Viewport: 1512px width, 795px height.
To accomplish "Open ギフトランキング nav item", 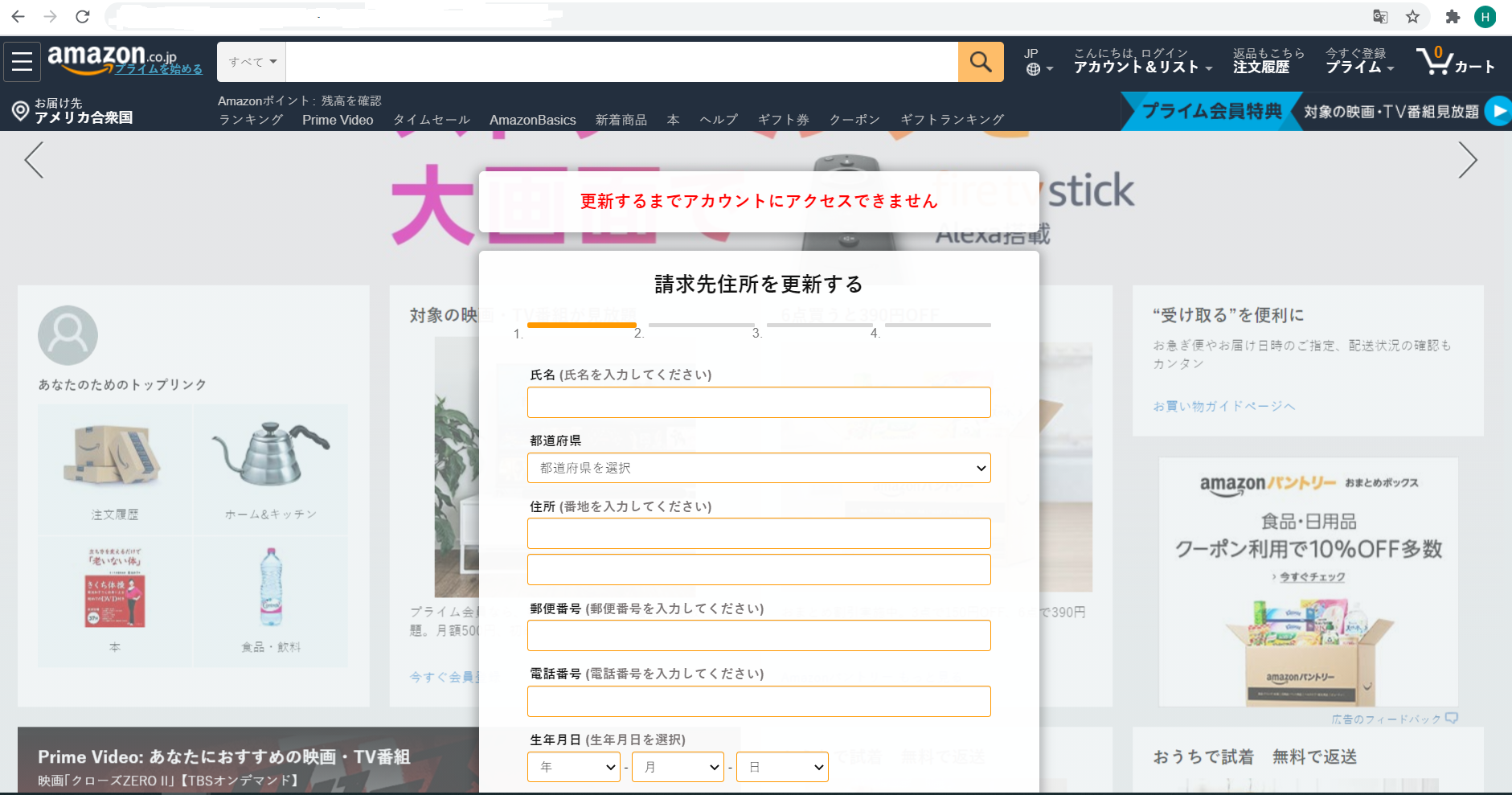I will coord(953,120).
